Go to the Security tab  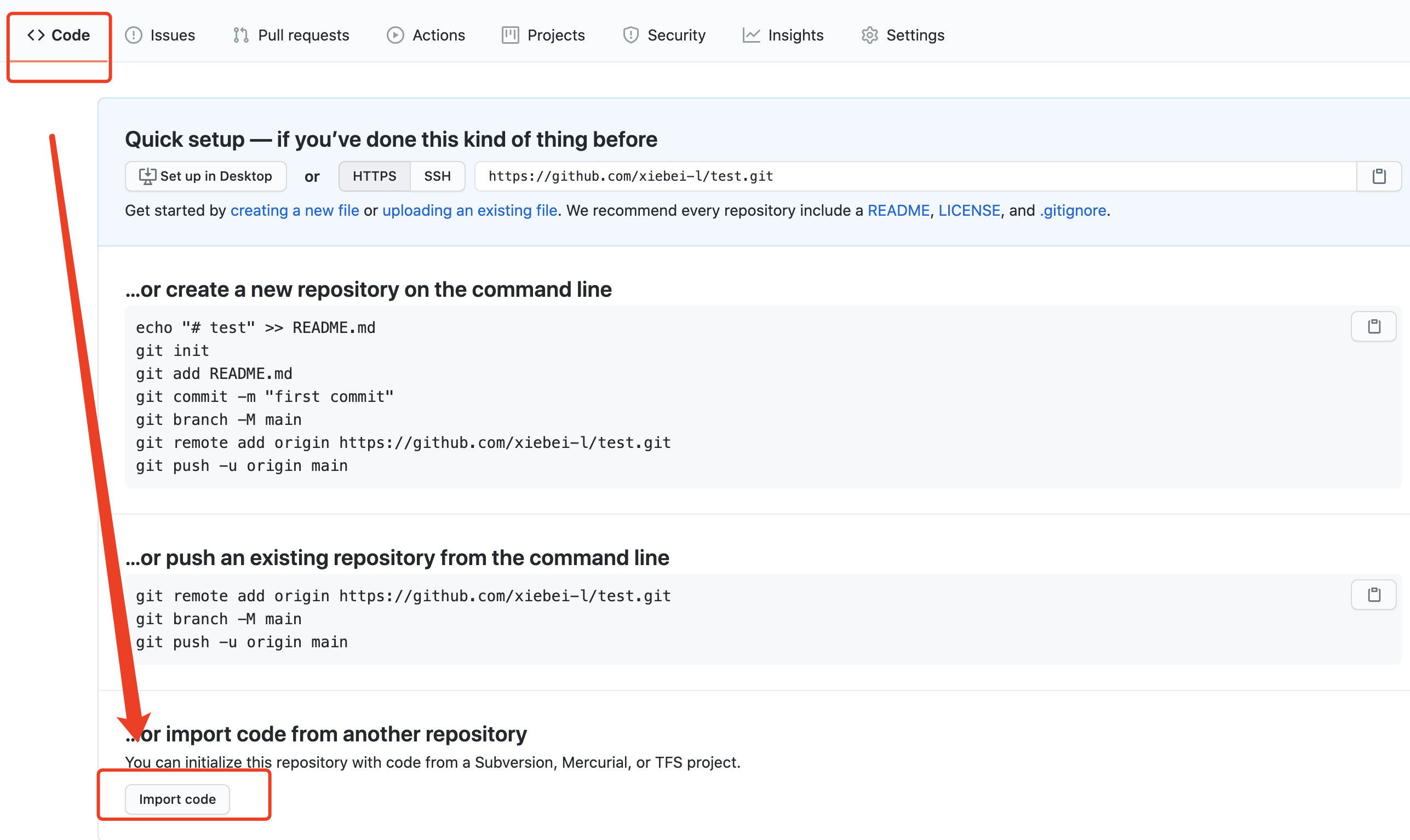[x=664, y=35]
